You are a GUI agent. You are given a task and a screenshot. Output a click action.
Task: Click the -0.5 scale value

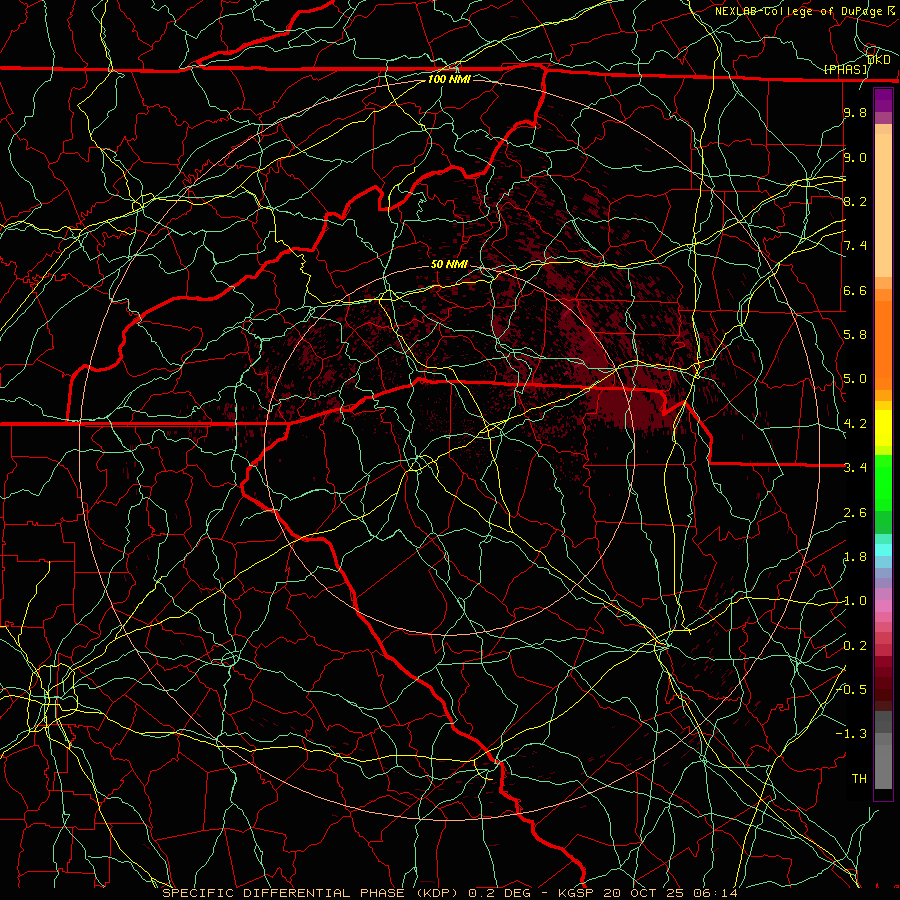[851, 690]
